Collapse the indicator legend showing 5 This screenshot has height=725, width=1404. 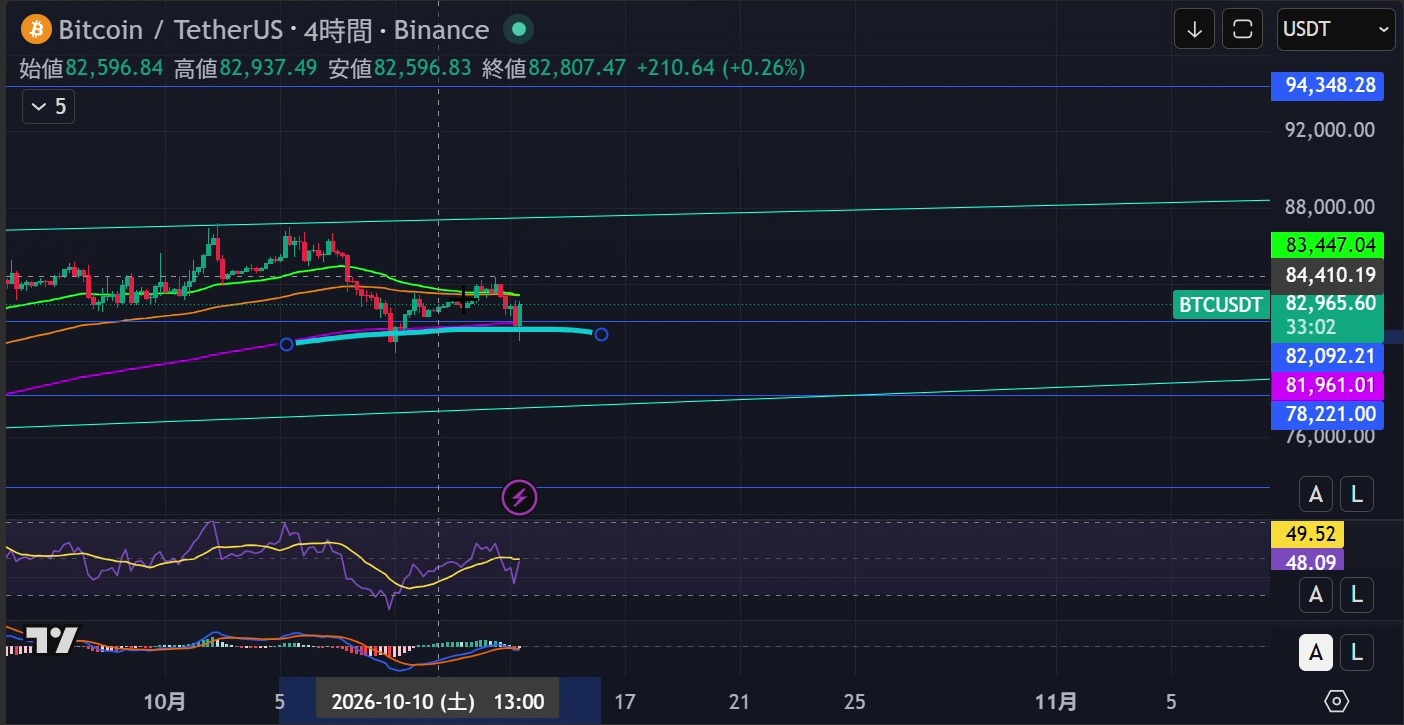pos(48,106)
